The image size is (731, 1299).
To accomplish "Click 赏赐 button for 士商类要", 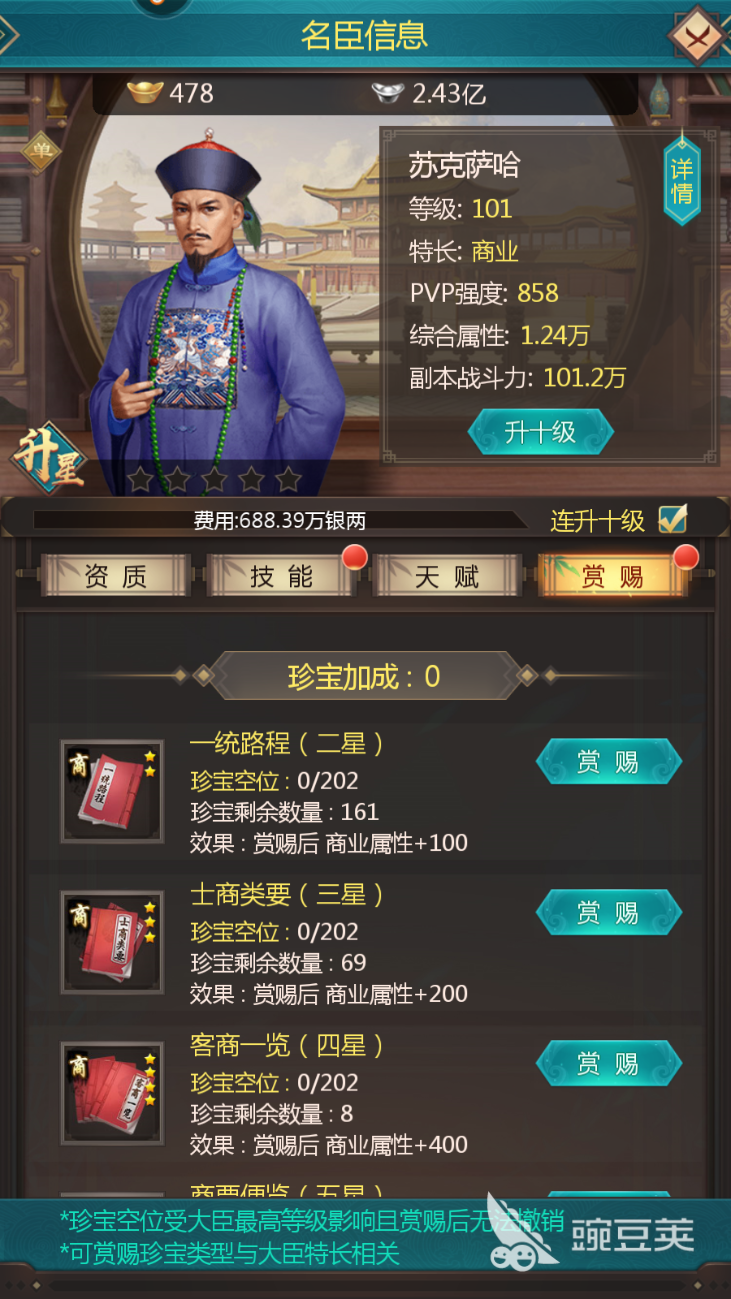I will (x=608, y=912).
